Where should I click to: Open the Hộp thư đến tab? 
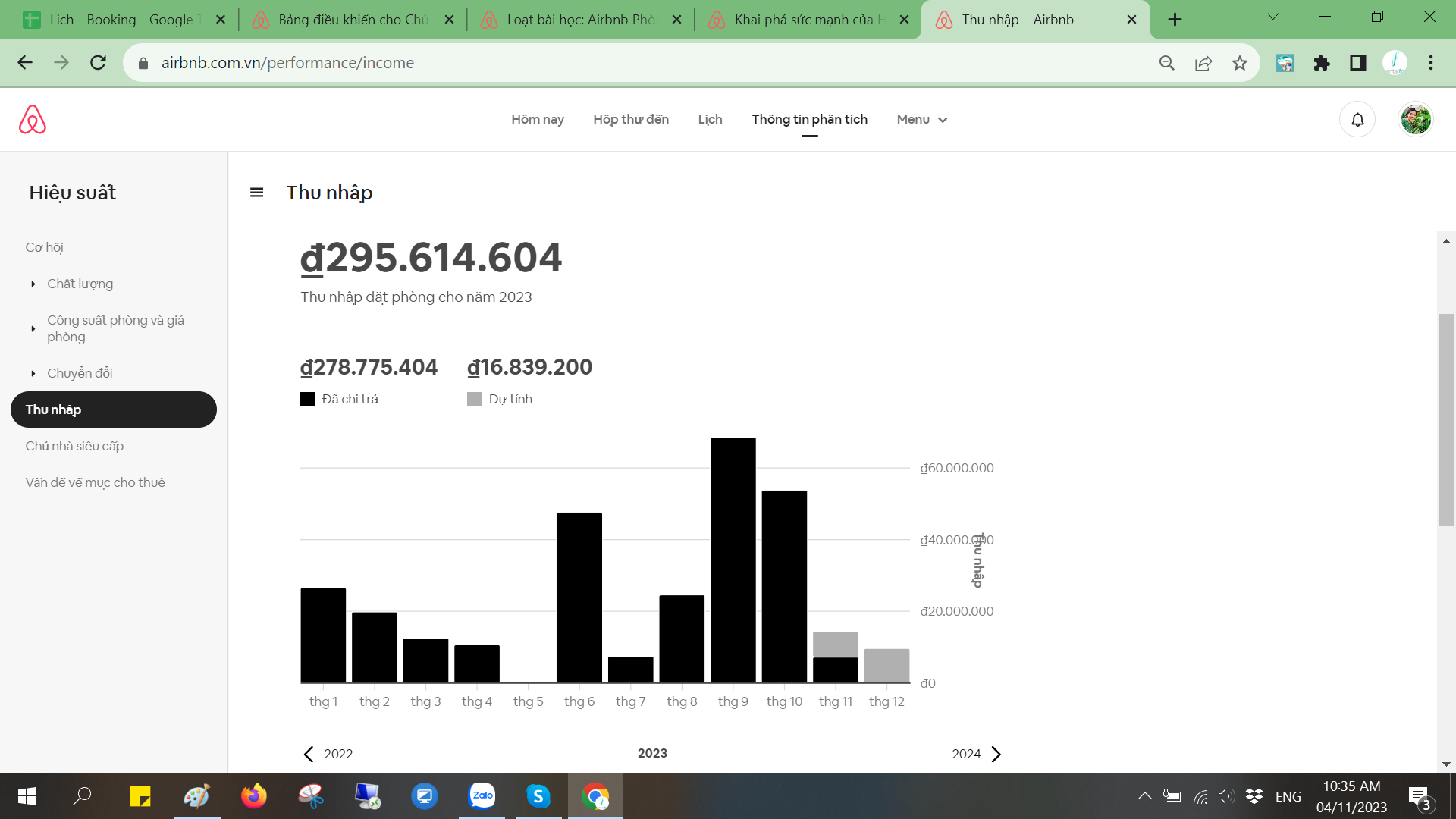click(x=630, y=120)
